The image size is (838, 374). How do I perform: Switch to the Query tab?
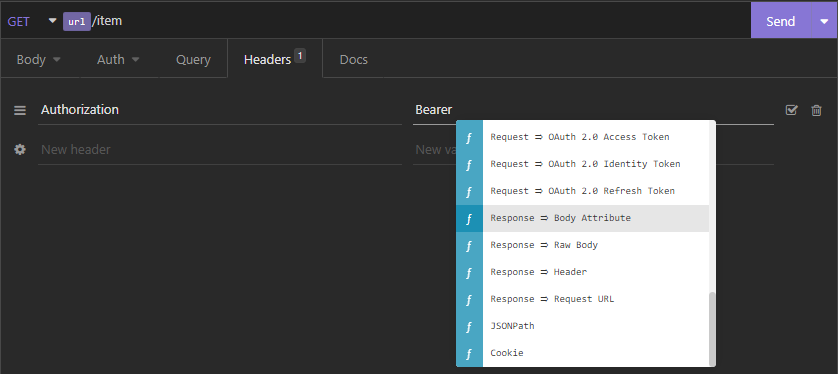pos(193,59)
